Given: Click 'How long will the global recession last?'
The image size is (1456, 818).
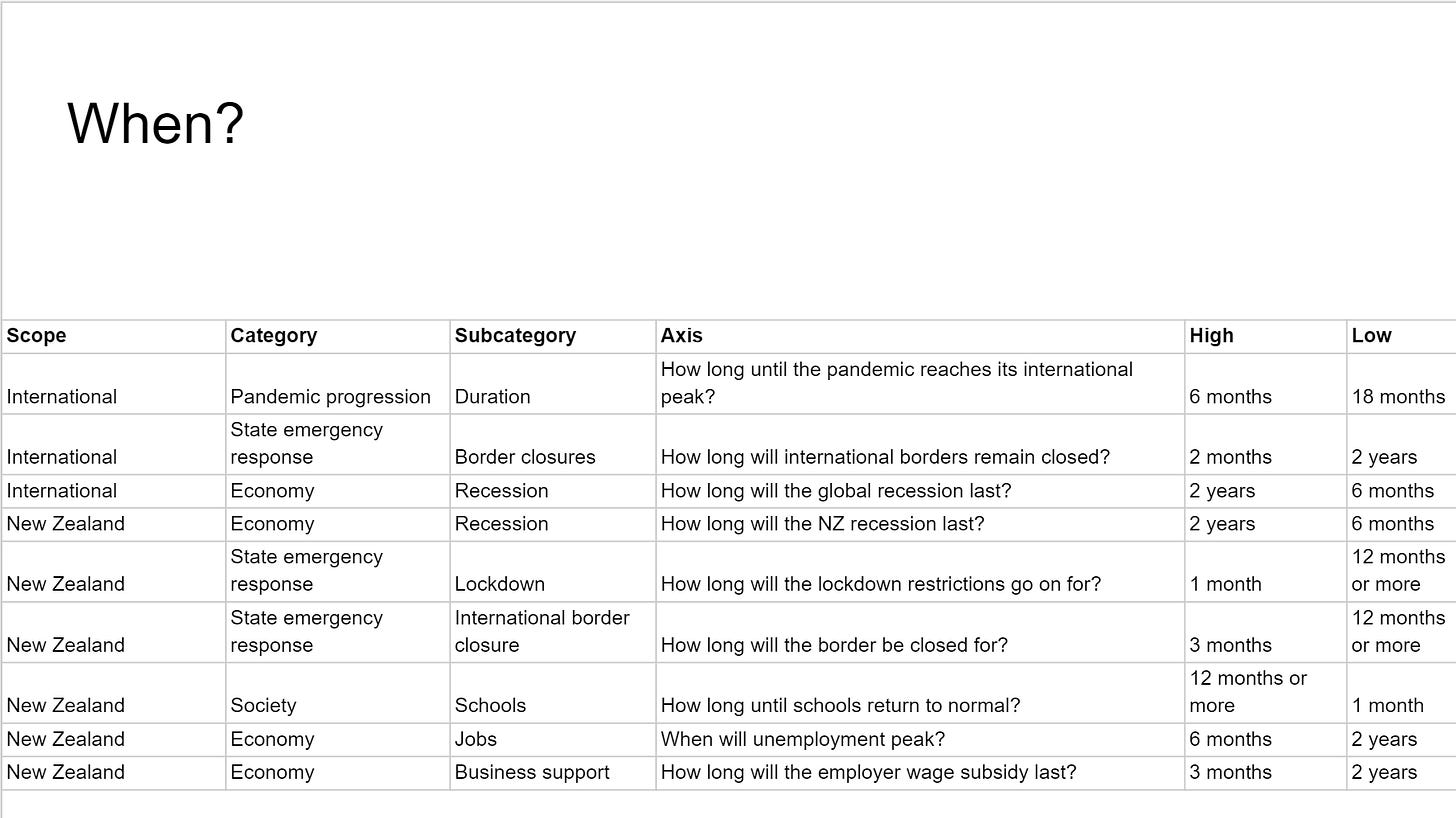Looking at the screenshot, I should pyautogui.click(x=836, y=491).
